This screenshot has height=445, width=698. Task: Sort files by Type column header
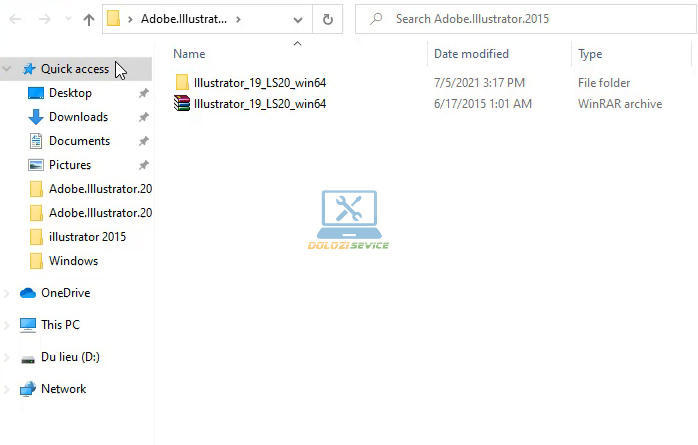[590, 54]
